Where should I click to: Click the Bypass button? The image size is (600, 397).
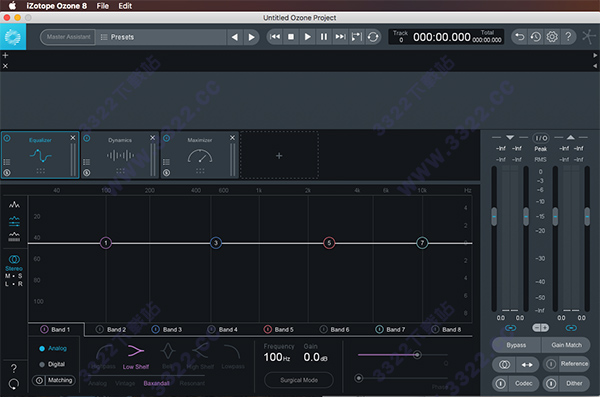tap(516, 345)
